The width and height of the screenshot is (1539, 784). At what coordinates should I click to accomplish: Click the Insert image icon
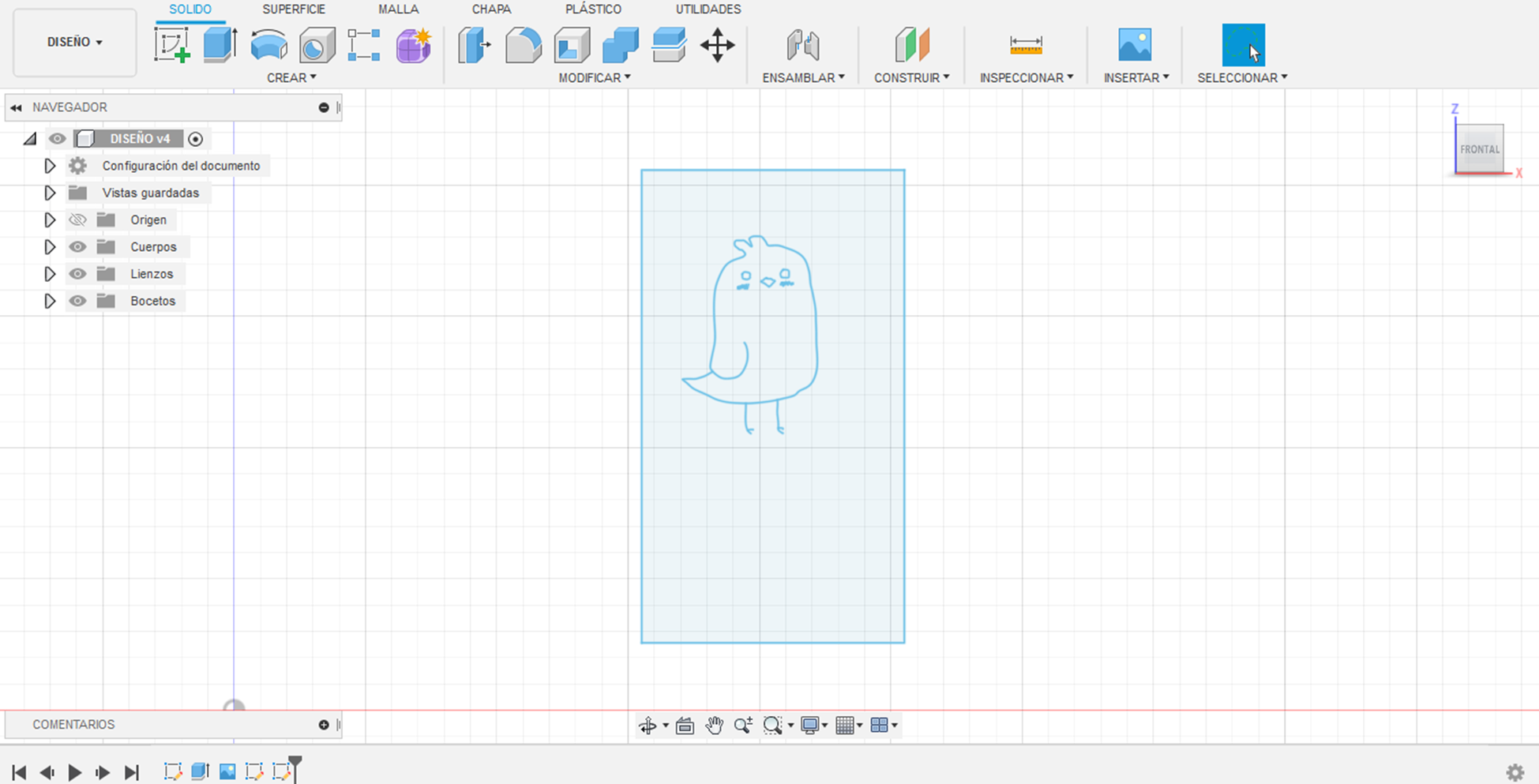tap(1135, 45)
